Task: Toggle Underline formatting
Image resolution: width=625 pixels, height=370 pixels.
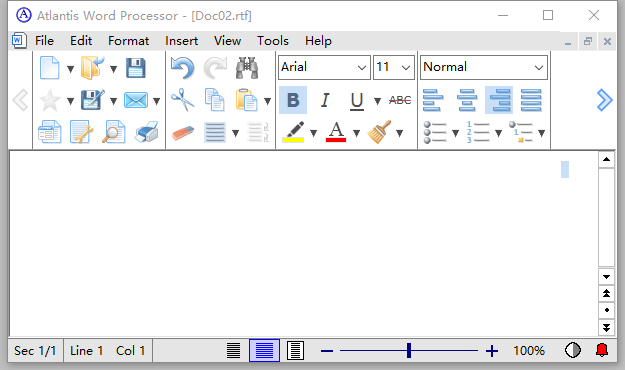Action: [357, 101]
